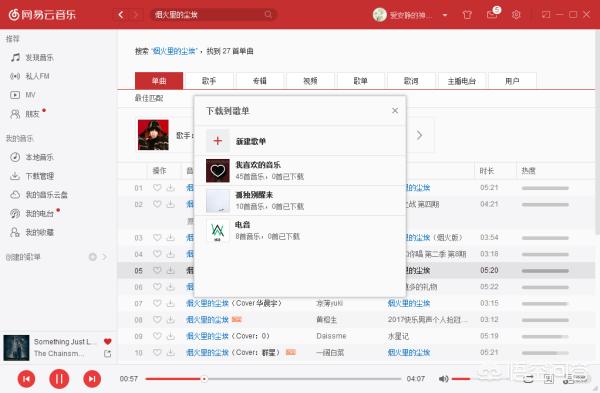Open artist Daissme in row 09
600x393 pixels.
[331, 336]
